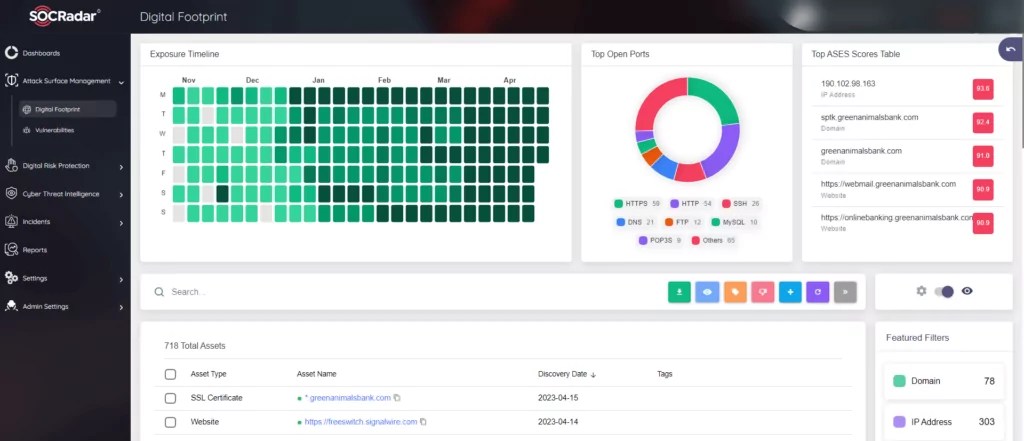1024x441 pixels.
Task: Check the Website row checkbox
Action: (x=170, y=422)
